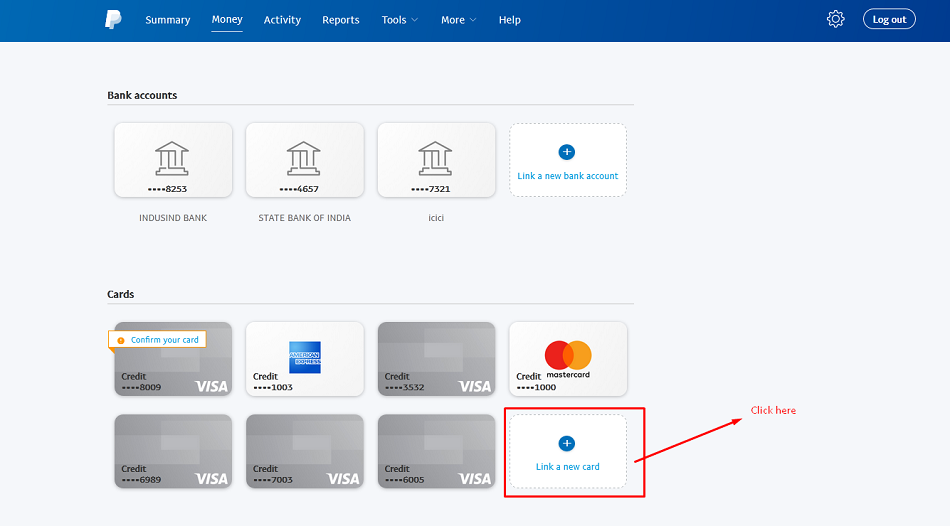Open Visa credit card ending 6005
Viewport: 950px width, 526px height.
436,451
